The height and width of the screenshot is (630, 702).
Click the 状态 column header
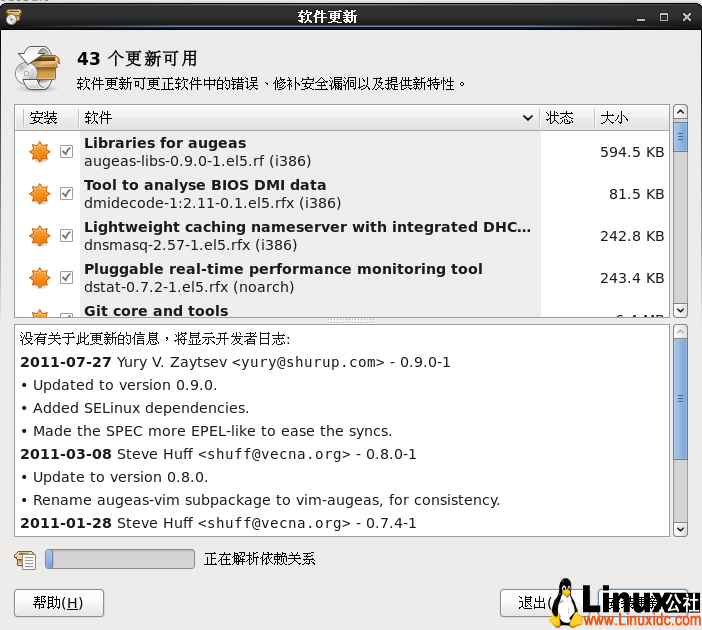[566, 118]
